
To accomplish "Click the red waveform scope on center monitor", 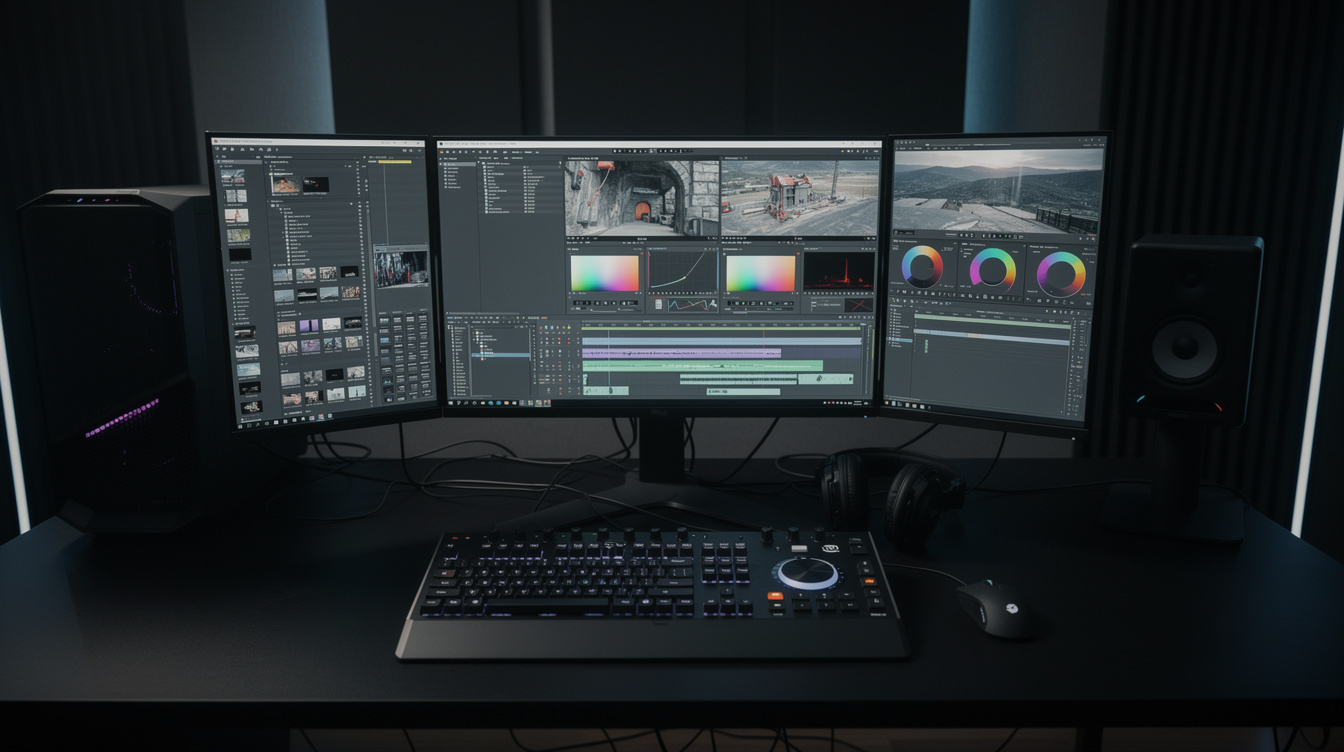I will tap(838, 271).
